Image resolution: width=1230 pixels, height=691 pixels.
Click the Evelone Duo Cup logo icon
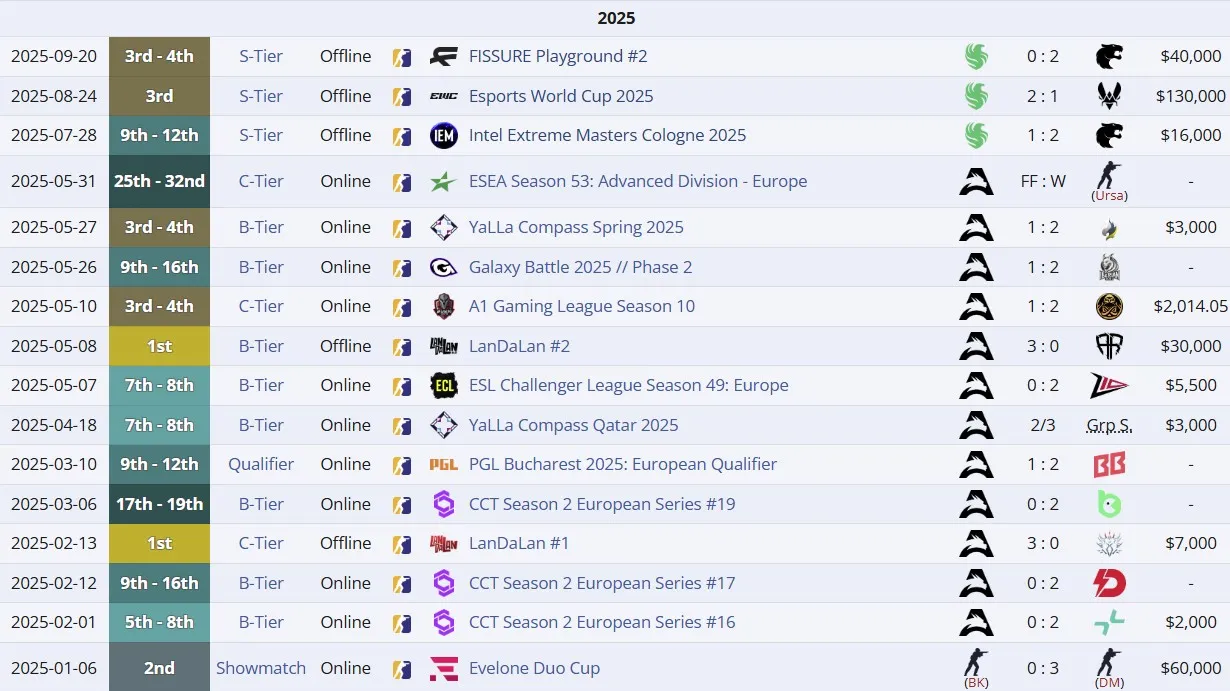(444, 668)
